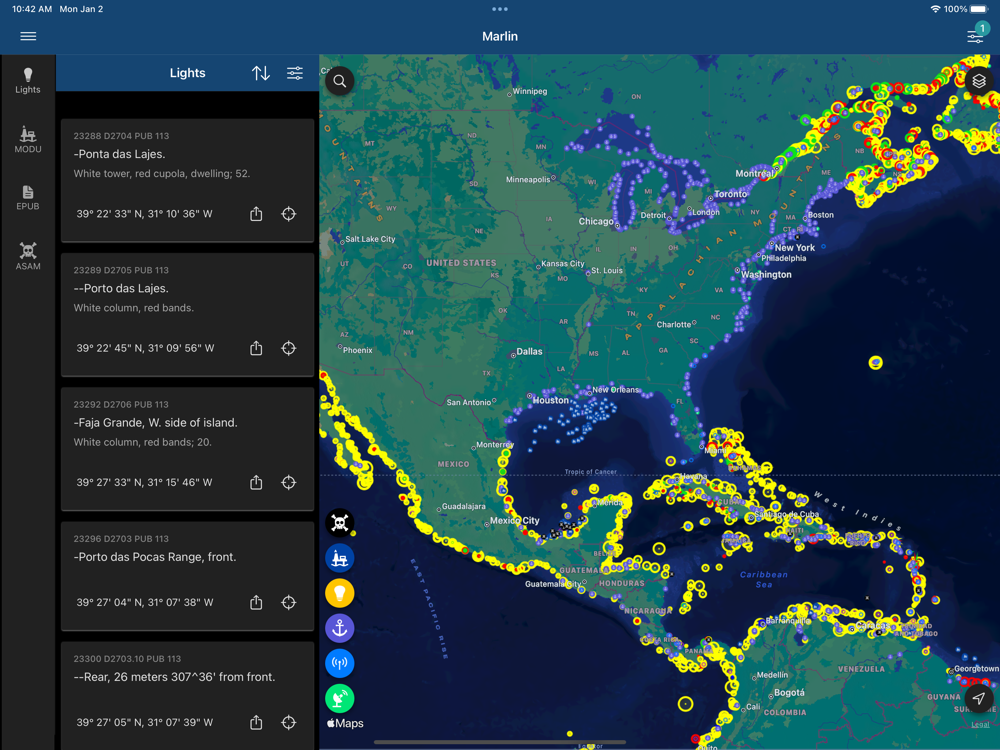1000x750 pixels.
Task: Focus map on Rear 26 meters light
Action: click(289, 722)
